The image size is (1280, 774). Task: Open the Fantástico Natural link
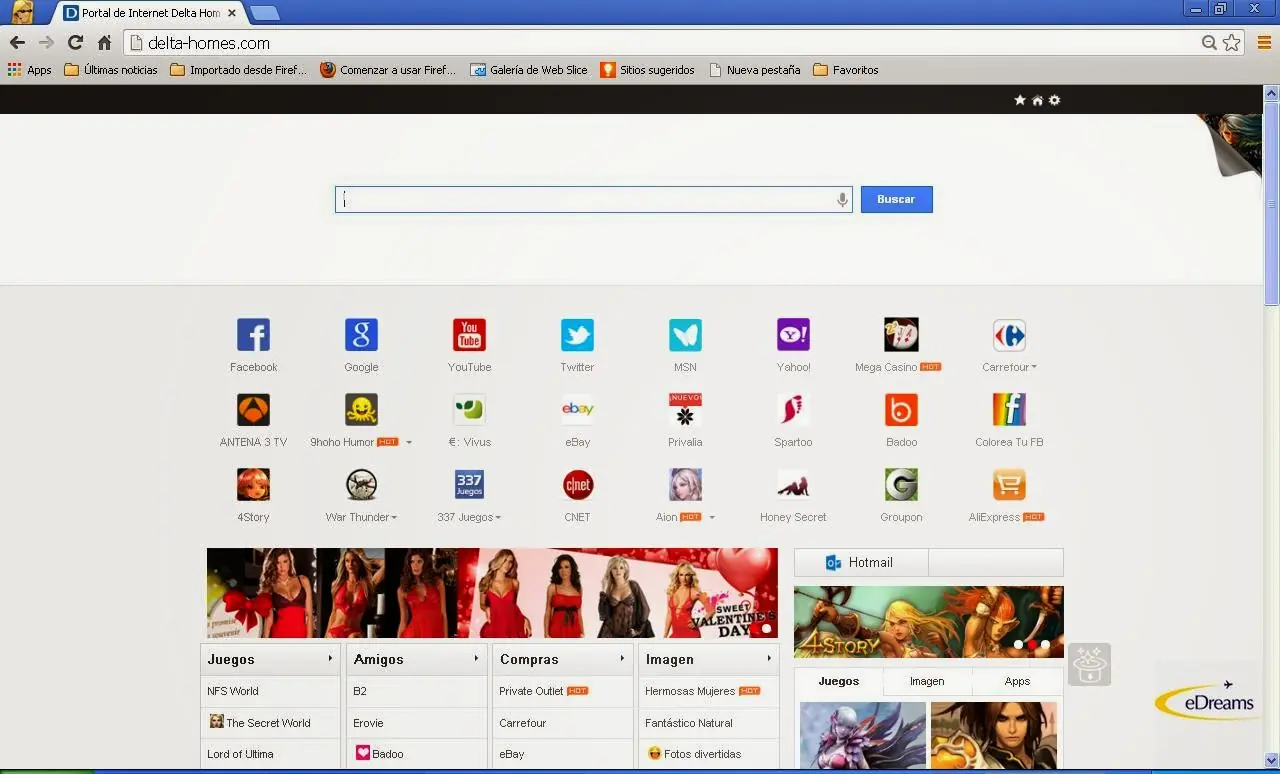tap(689, 723)
